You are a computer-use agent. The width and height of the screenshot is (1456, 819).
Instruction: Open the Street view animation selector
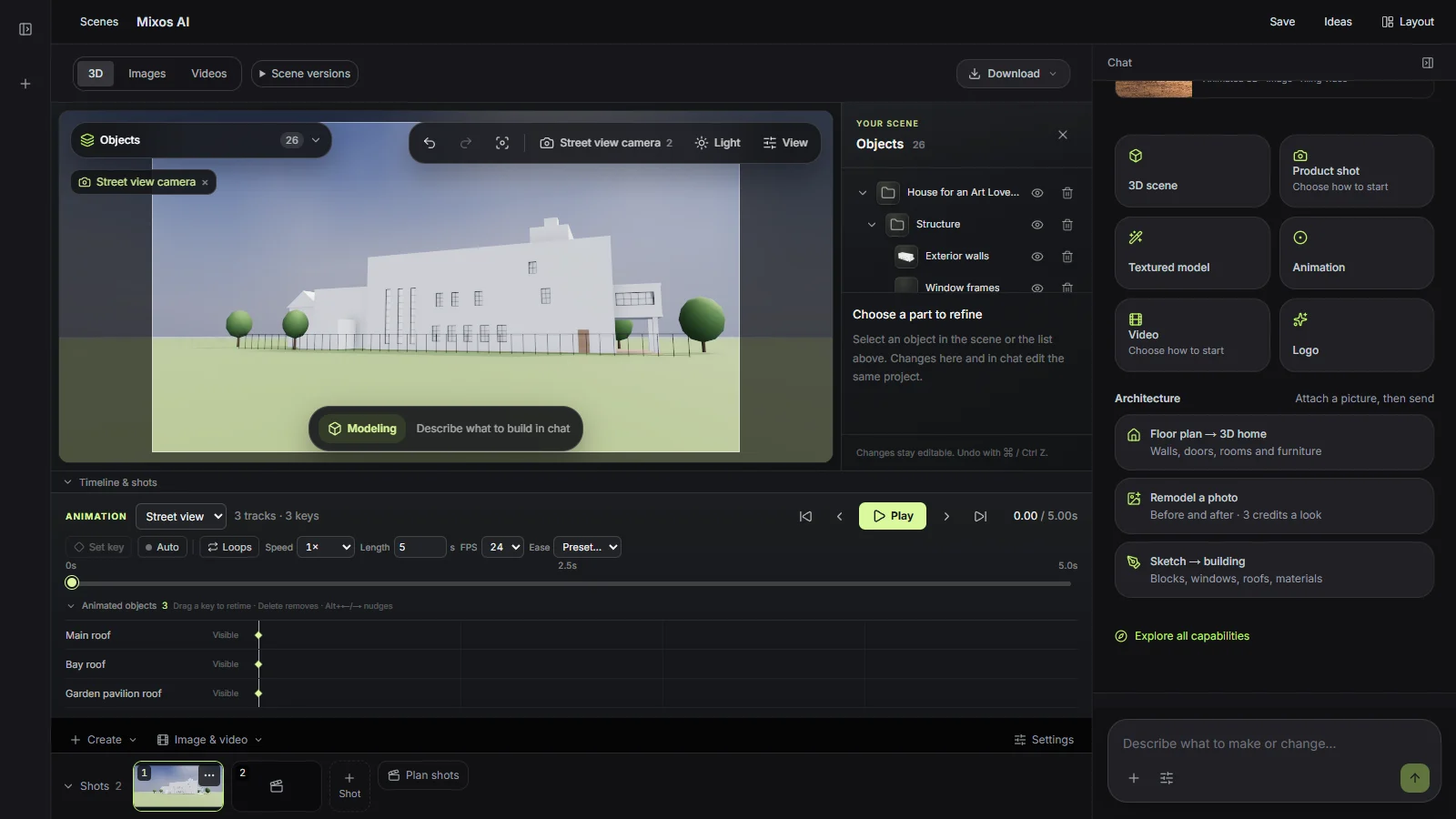pyautogui.click(x=181, y=516)
